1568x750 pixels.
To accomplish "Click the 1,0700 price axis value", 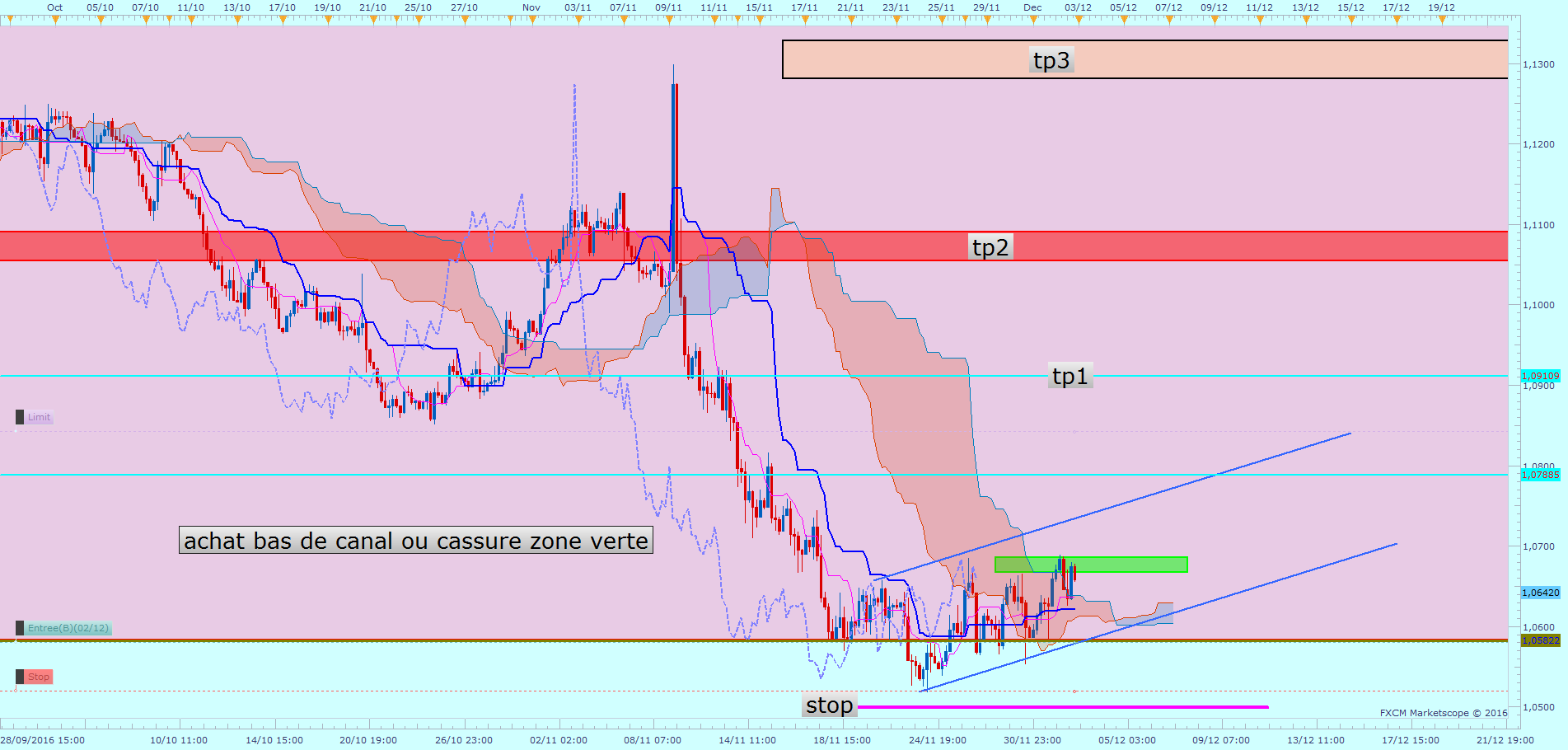I will 1539,546.
